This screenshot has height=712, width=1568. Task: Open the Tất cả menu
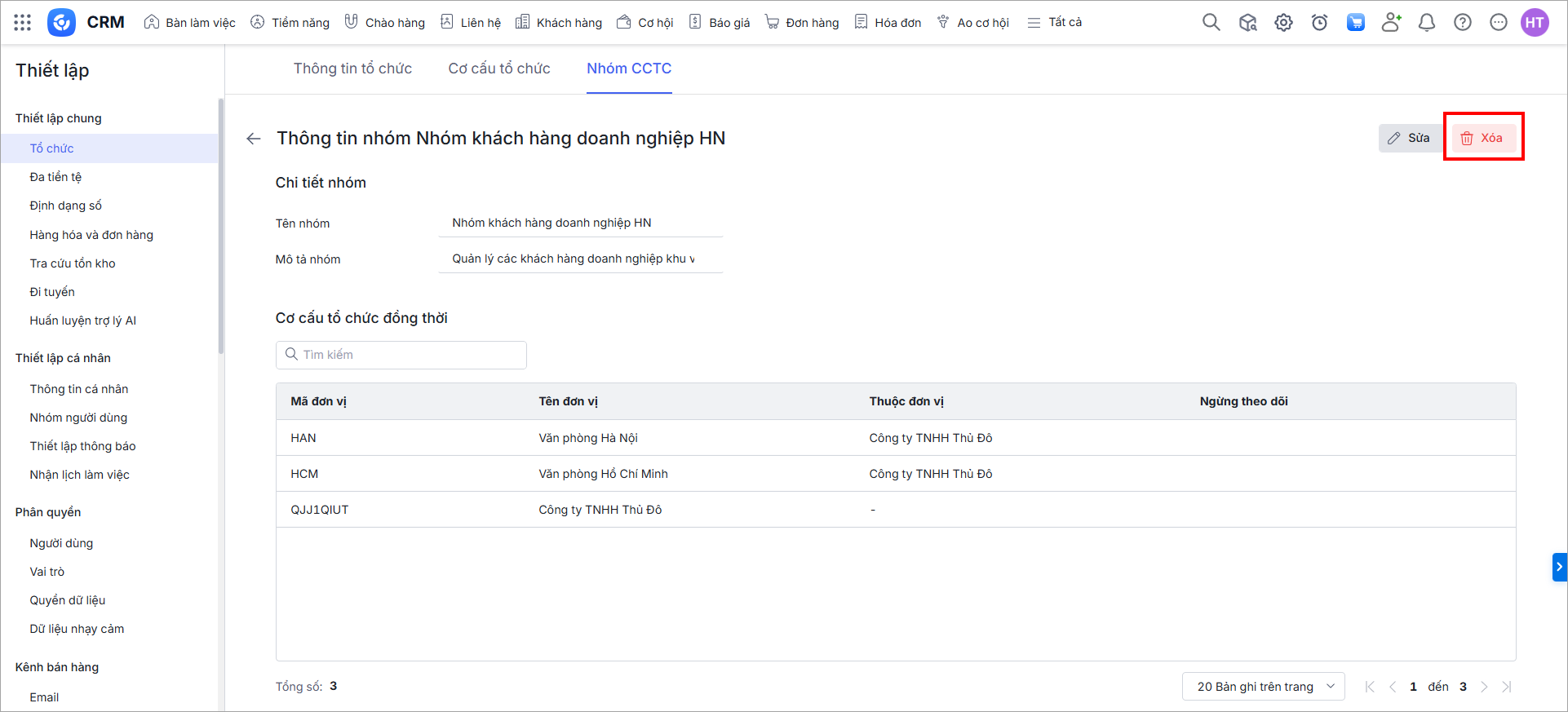(x=1054, y=22)
